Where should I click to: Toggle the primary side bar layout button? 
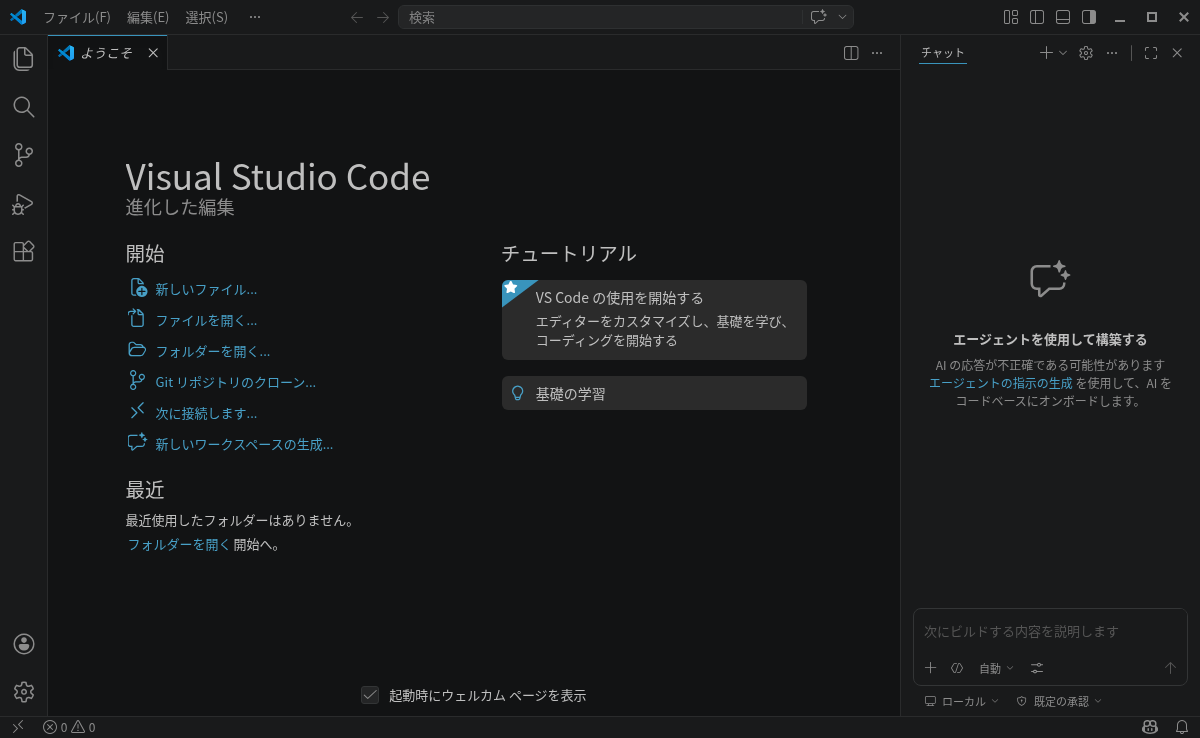click(x=1037, y=17)
